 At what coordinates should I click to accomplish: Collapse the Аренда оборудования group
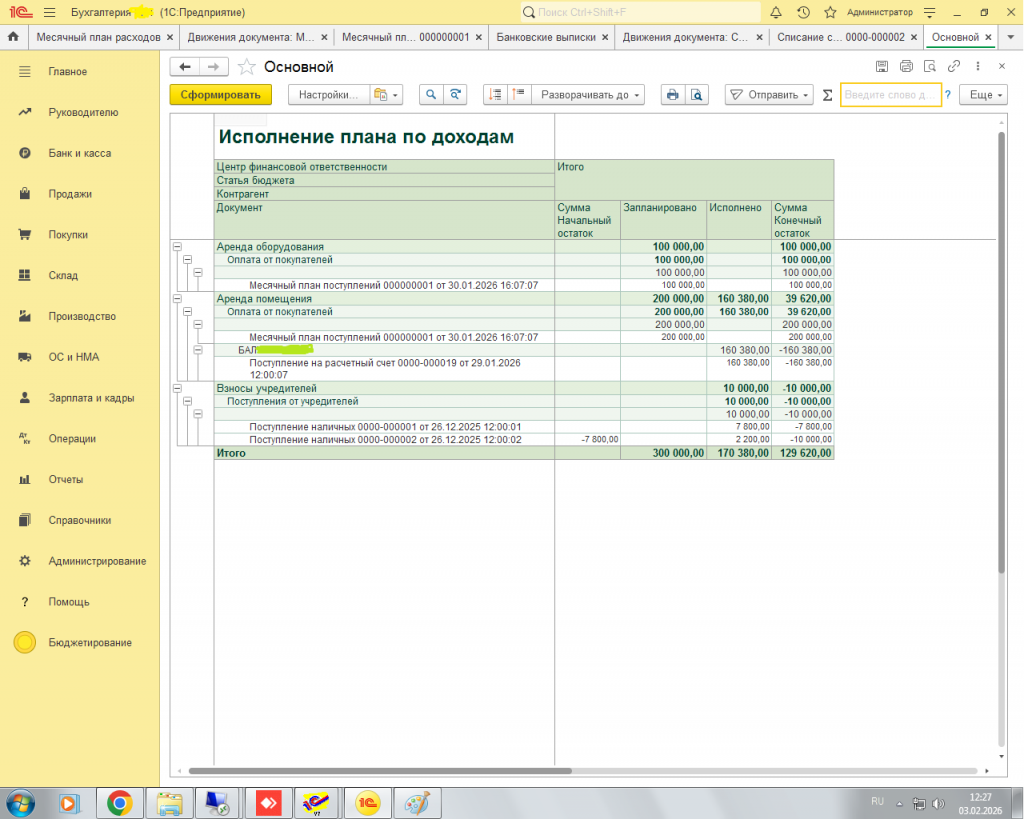coord(177,246)
